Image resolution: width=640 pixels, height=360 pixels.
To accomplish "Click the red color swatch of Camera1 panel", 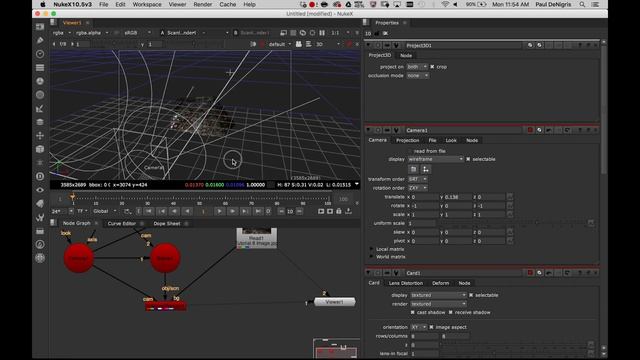I will (x=530, y=130).
